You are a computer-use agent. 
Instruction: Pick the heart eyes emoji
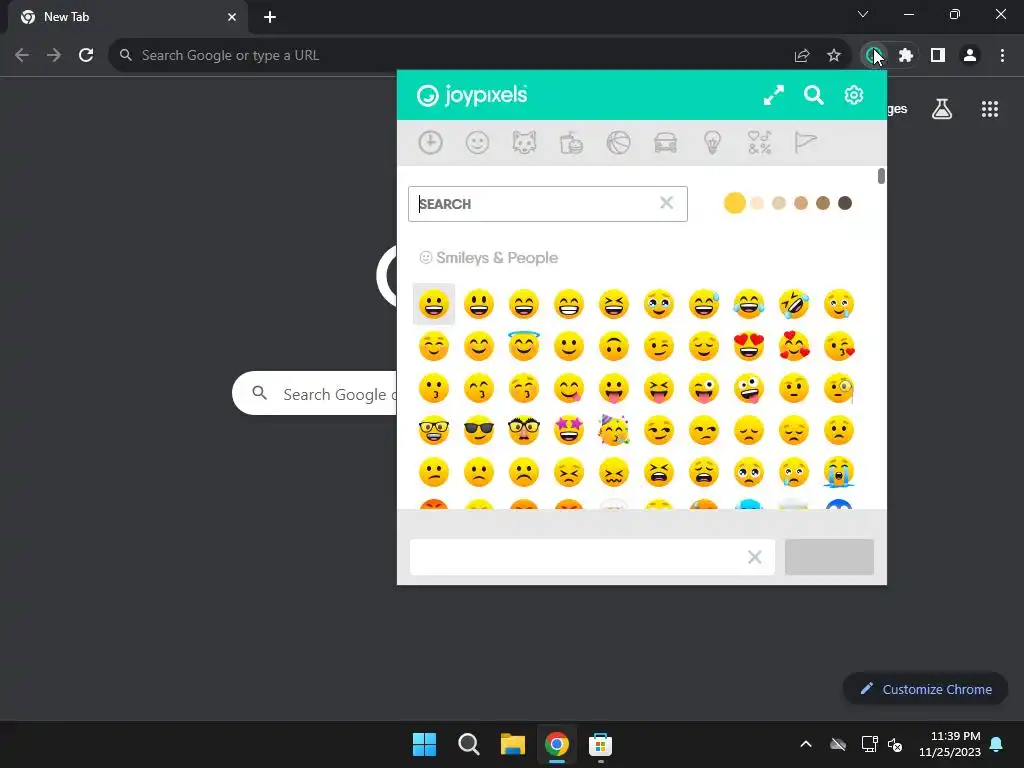[749, 346]
